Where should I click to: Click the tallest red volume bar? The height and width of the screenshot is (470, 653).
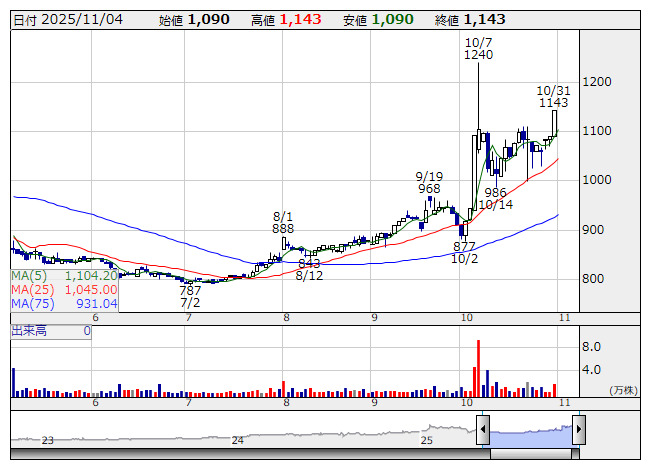(x=478, y=368)
